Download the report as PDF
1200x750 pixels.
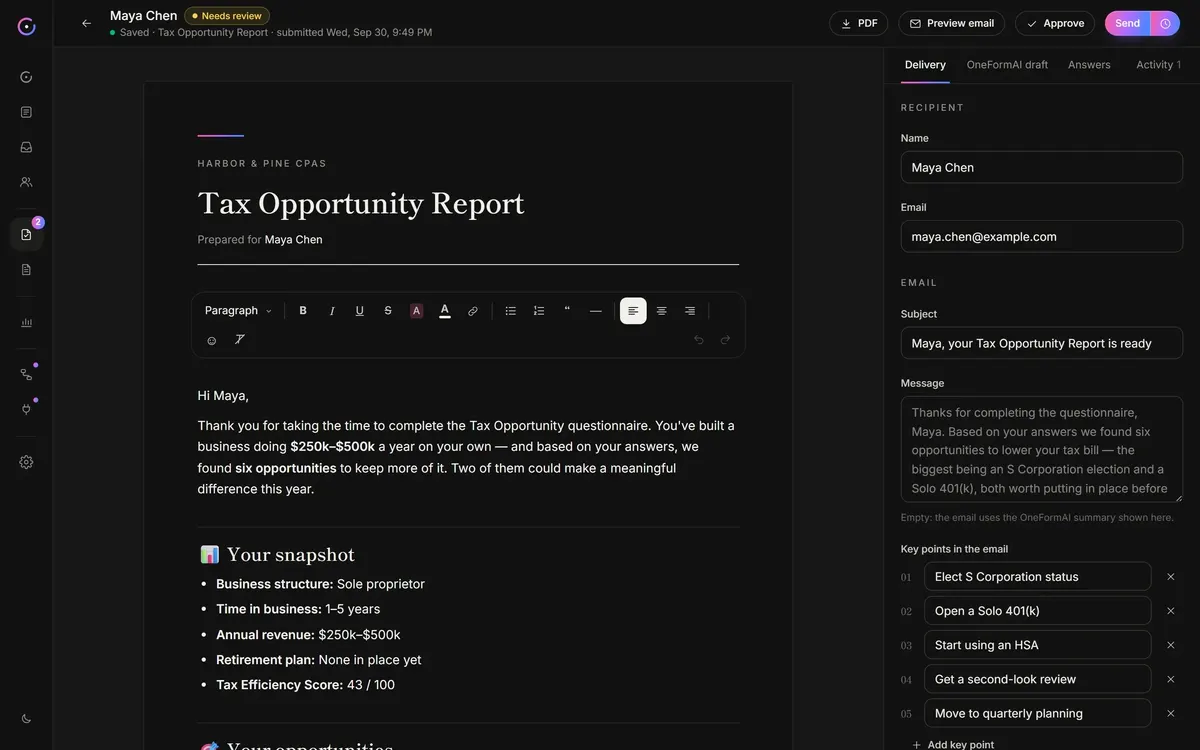tap(858, 23)
